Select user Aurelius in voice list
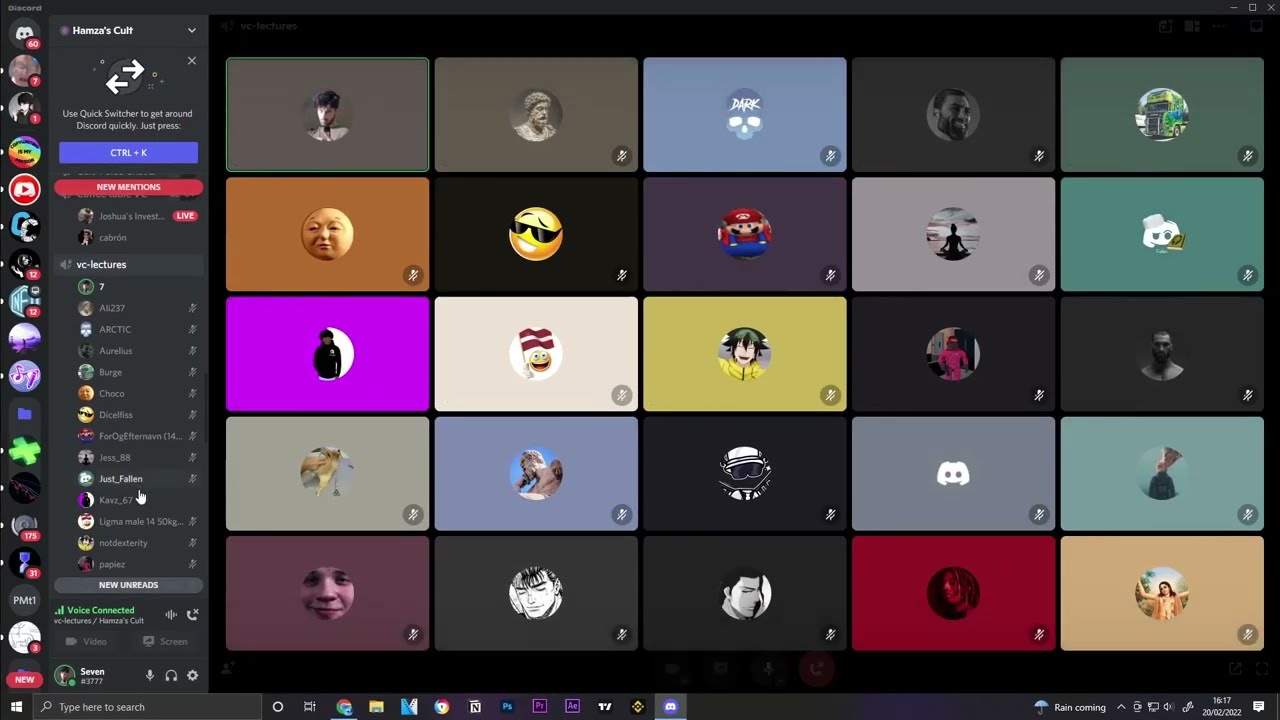This screenshot has width=1280, height=720. pyautogui.click(x=136, y=351)
